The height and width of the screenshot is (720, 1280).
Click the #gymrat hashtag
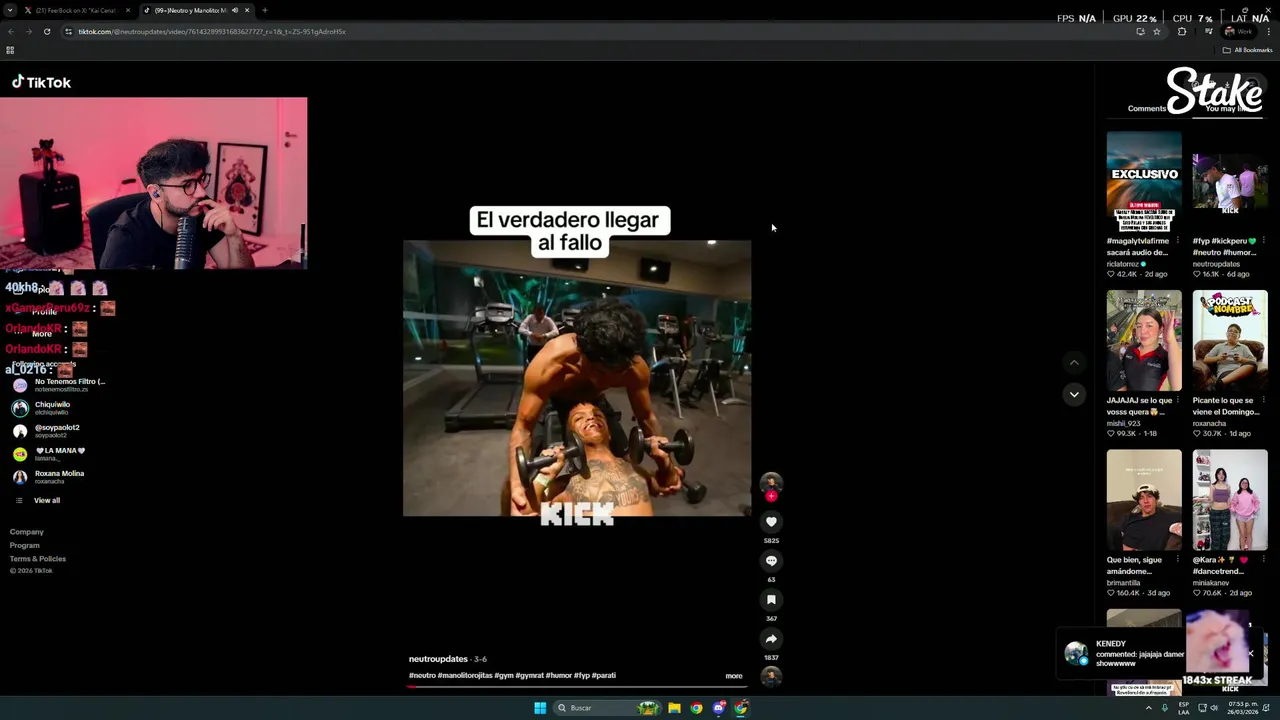click(530, 675)
